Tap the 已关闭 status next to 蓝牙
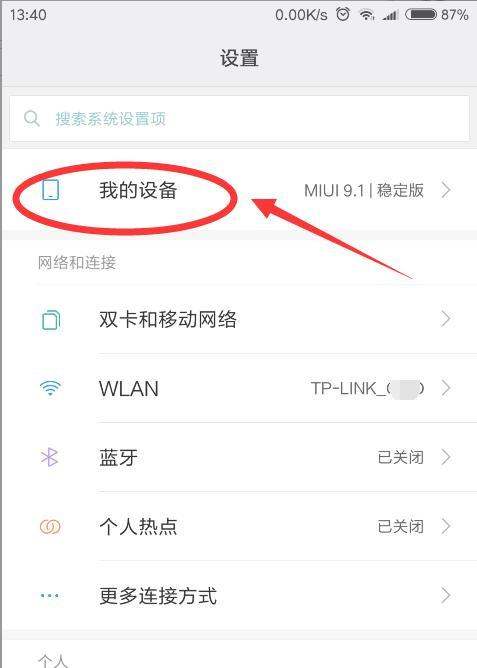477x668 pixels. (x=401, y=458)
